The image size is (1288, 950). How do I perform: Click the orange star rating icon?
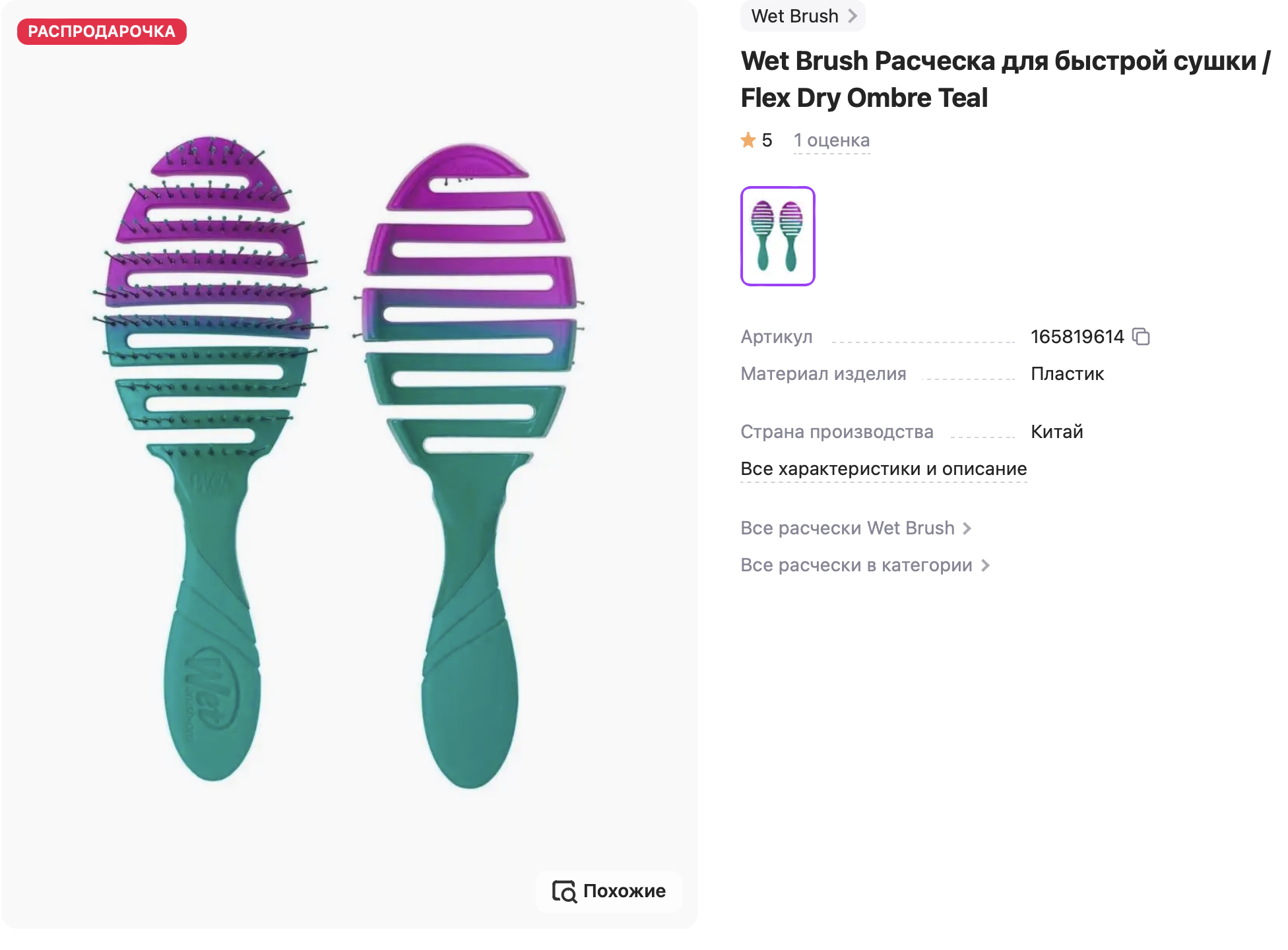tap(748, 140)
